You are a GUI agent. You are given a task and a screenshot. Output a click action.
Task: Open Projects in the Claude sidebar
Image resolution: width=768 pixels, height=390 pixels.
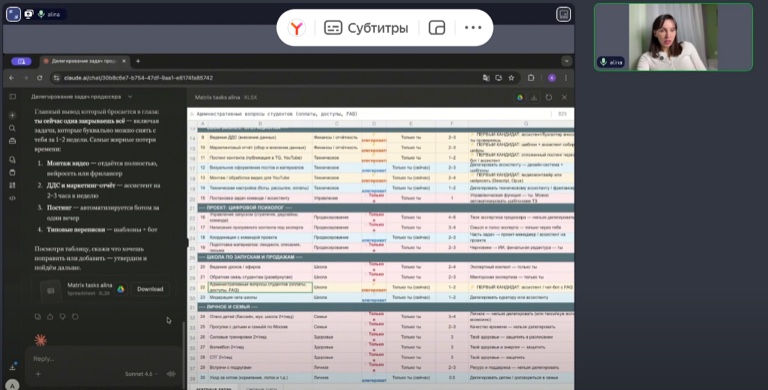[x=12, y=172]
